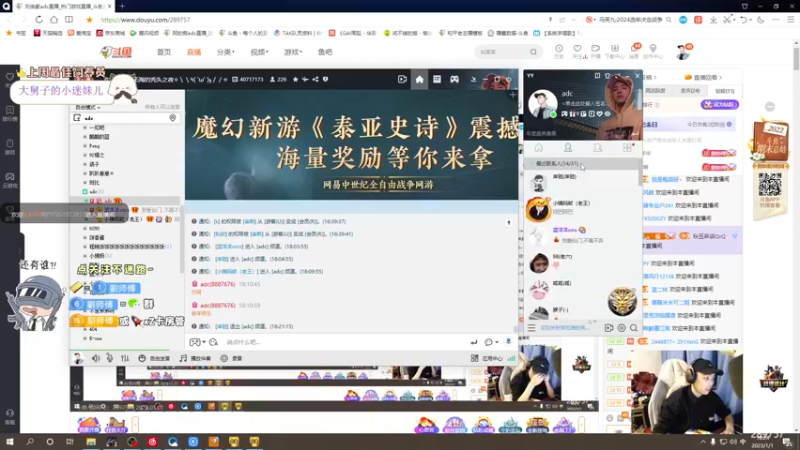800x450 pixels.
Task: Open the search magnifier in YY panel bottom
Action: (x=634, y=328)
